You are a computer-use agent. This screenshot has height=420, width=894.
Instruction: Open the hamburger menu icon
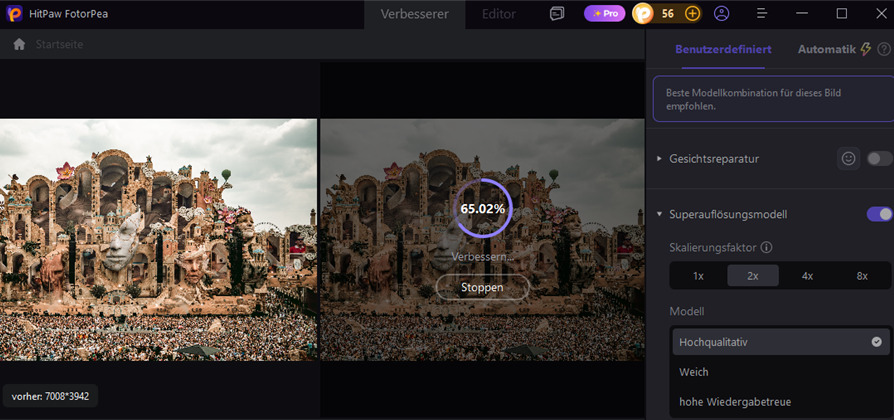(762, 14)
